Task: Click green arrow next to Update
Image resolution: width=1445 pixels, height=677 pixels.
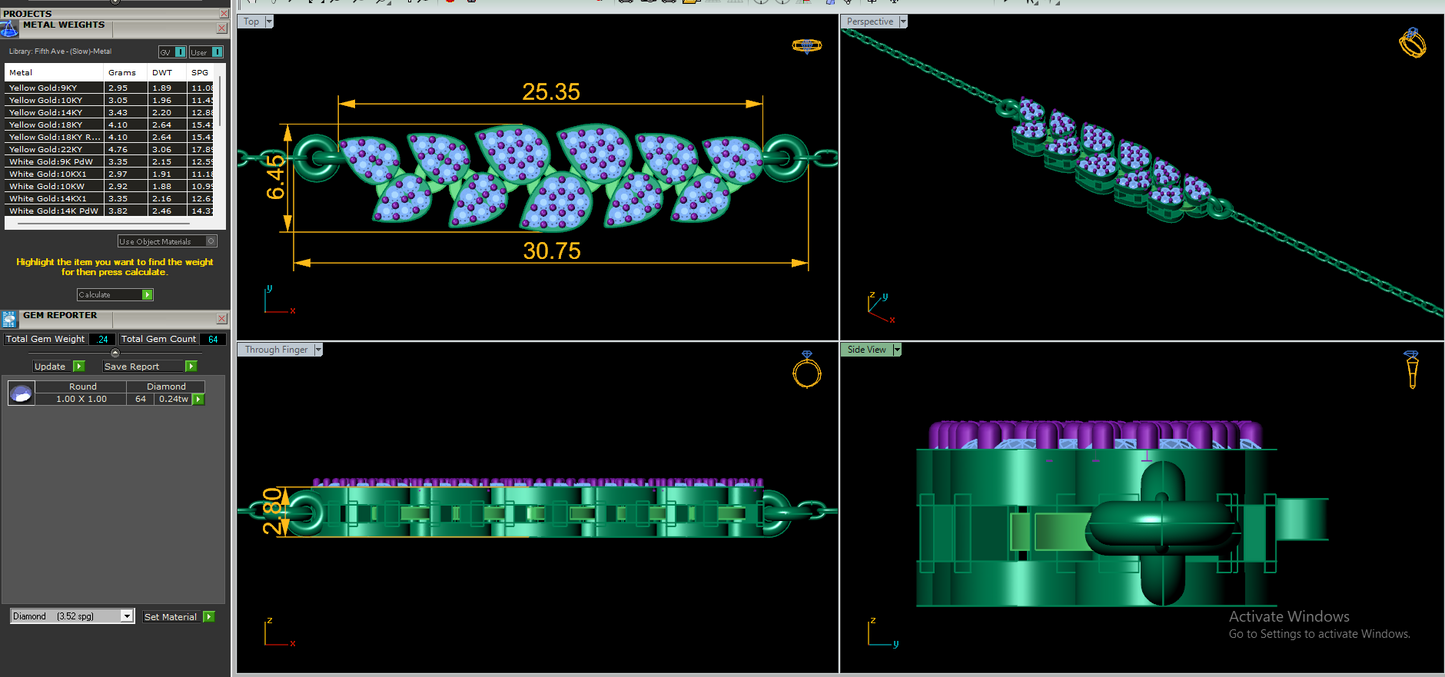Action: click(x=78, y=366)
